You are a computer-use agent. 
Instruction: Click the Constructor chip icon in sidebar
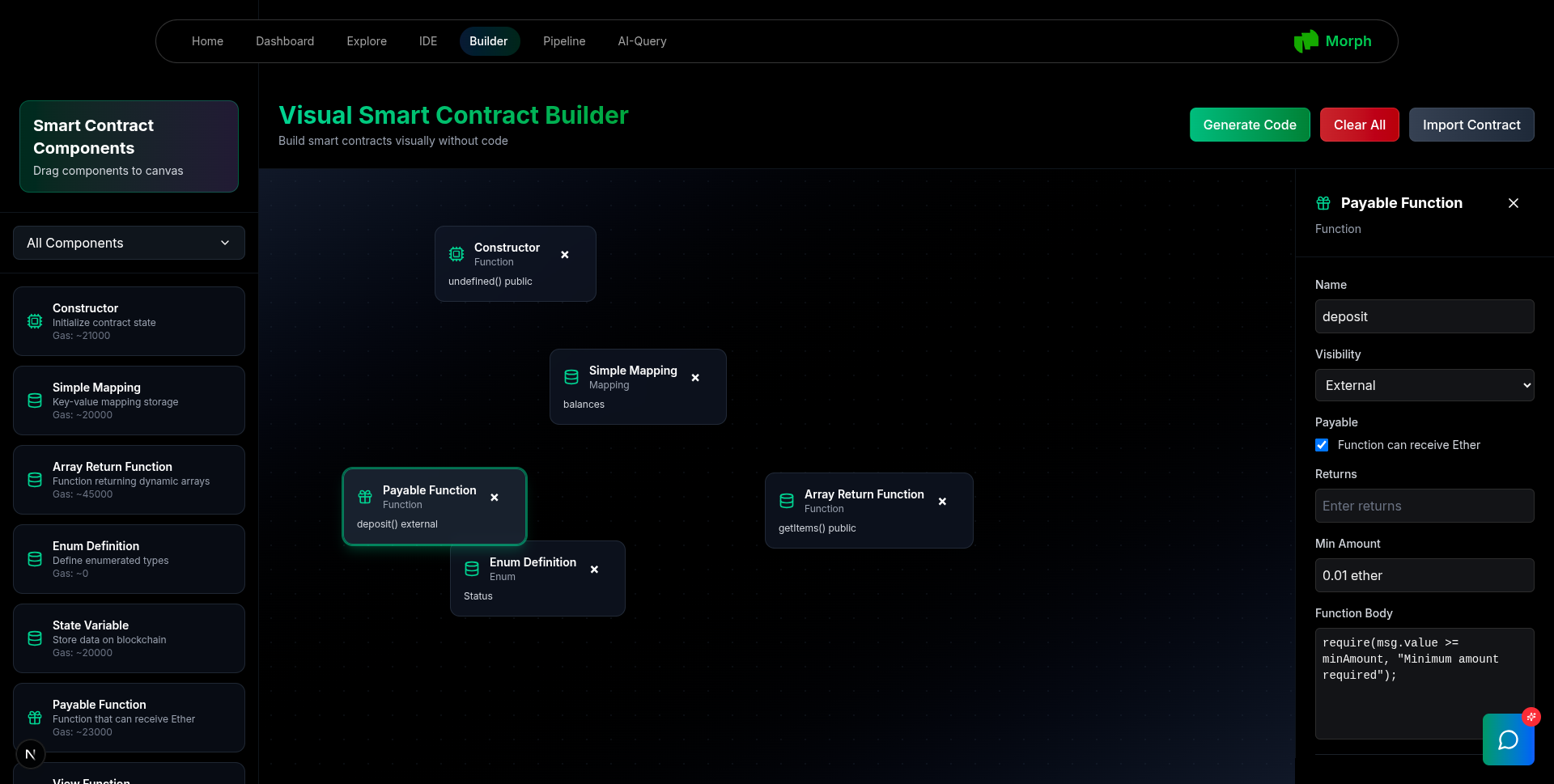coord(35,321)
